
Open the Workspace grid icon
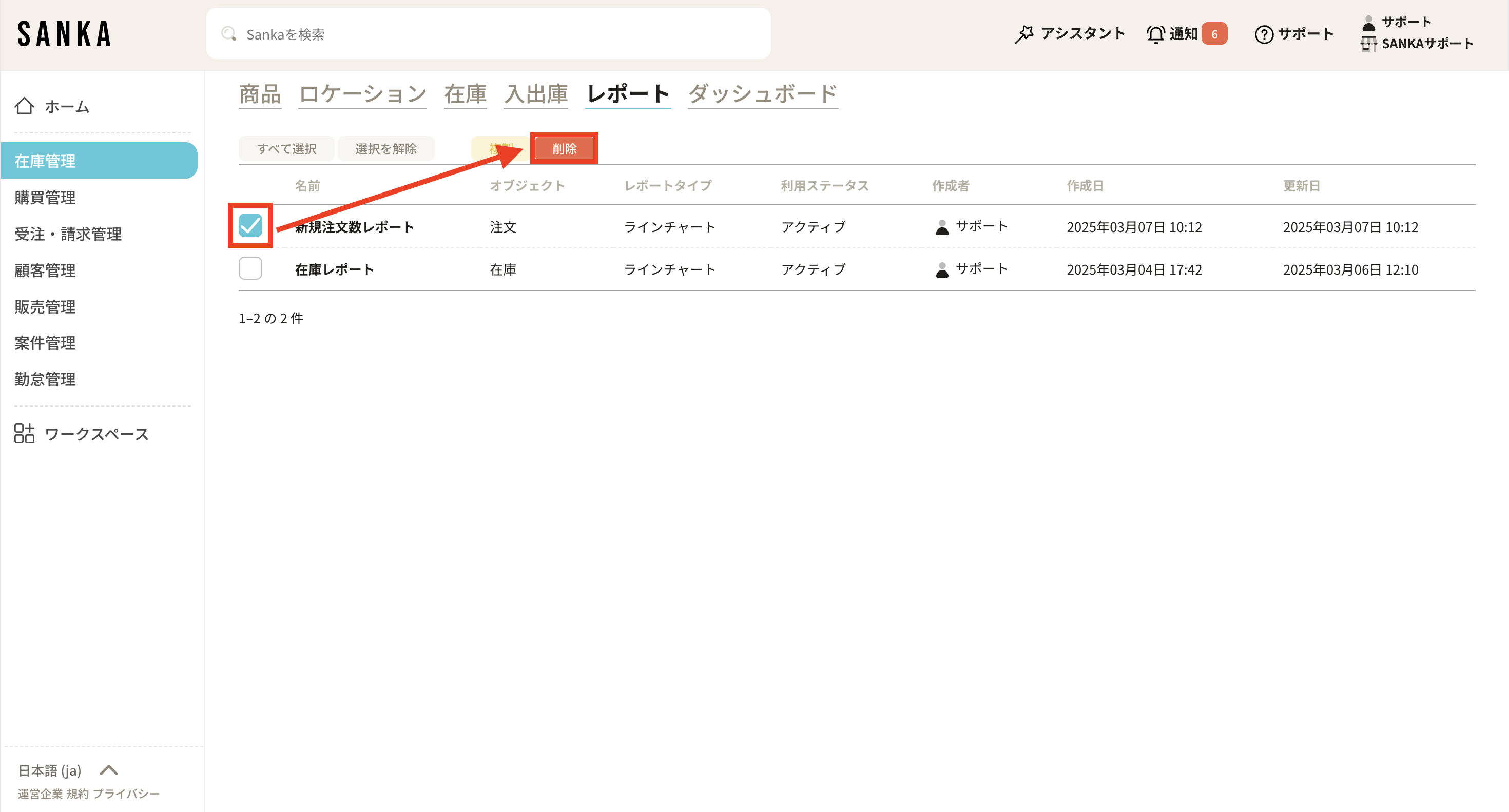coord(24,434)
